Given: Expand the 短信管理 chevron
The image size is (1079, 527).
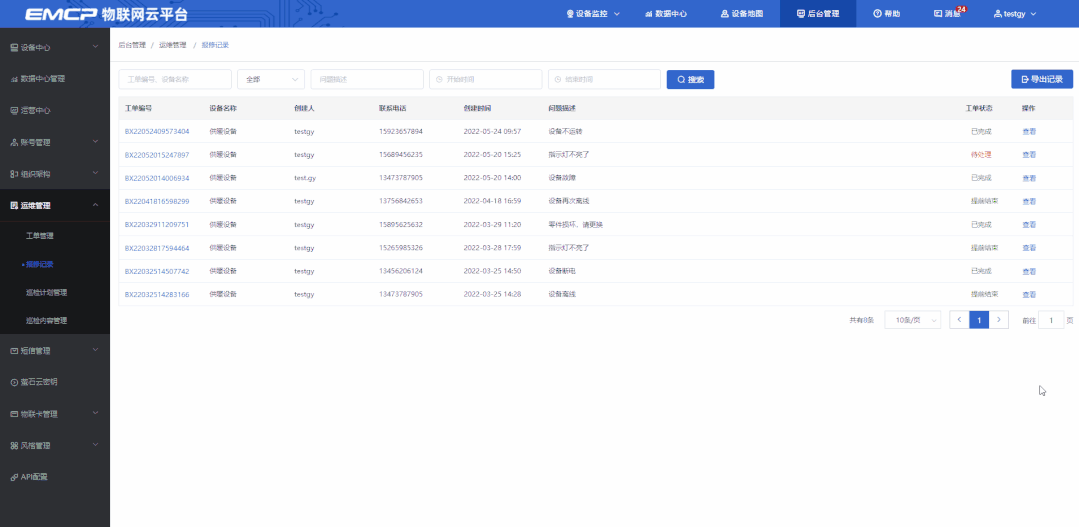Looking at the screenshot, I should click(x=96, y=350).
